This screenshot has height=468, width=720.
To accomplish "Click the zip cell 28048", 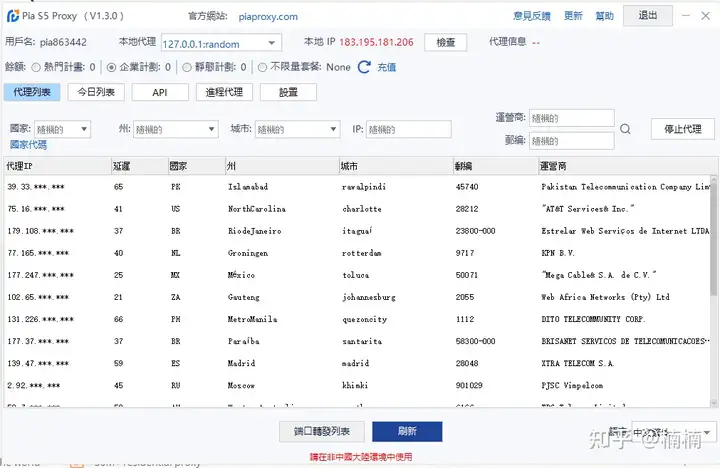I will tap(467, 363).
